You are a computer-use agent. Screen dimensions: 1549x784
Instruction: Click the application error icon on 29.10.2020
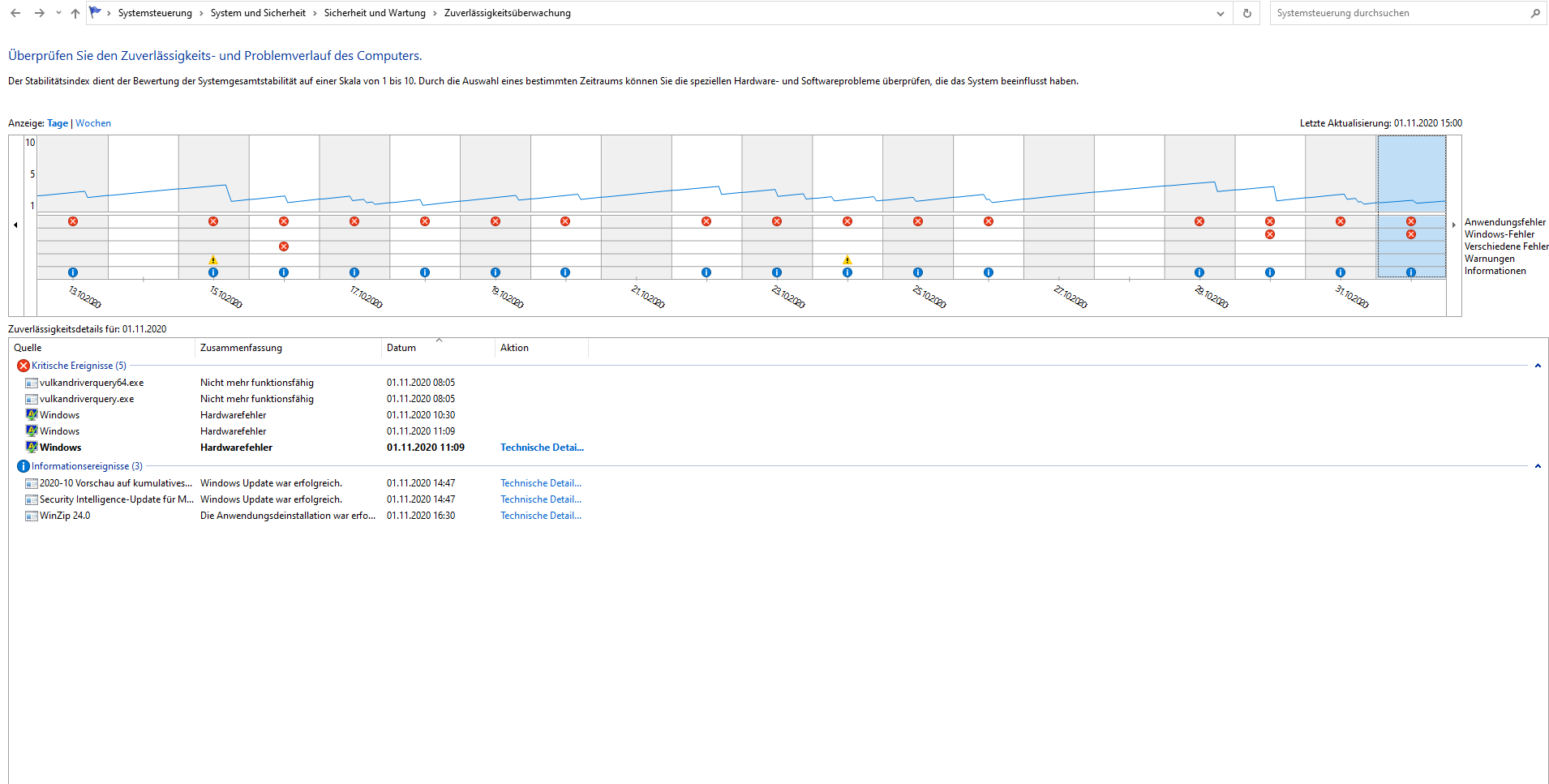pos(1199,221)
